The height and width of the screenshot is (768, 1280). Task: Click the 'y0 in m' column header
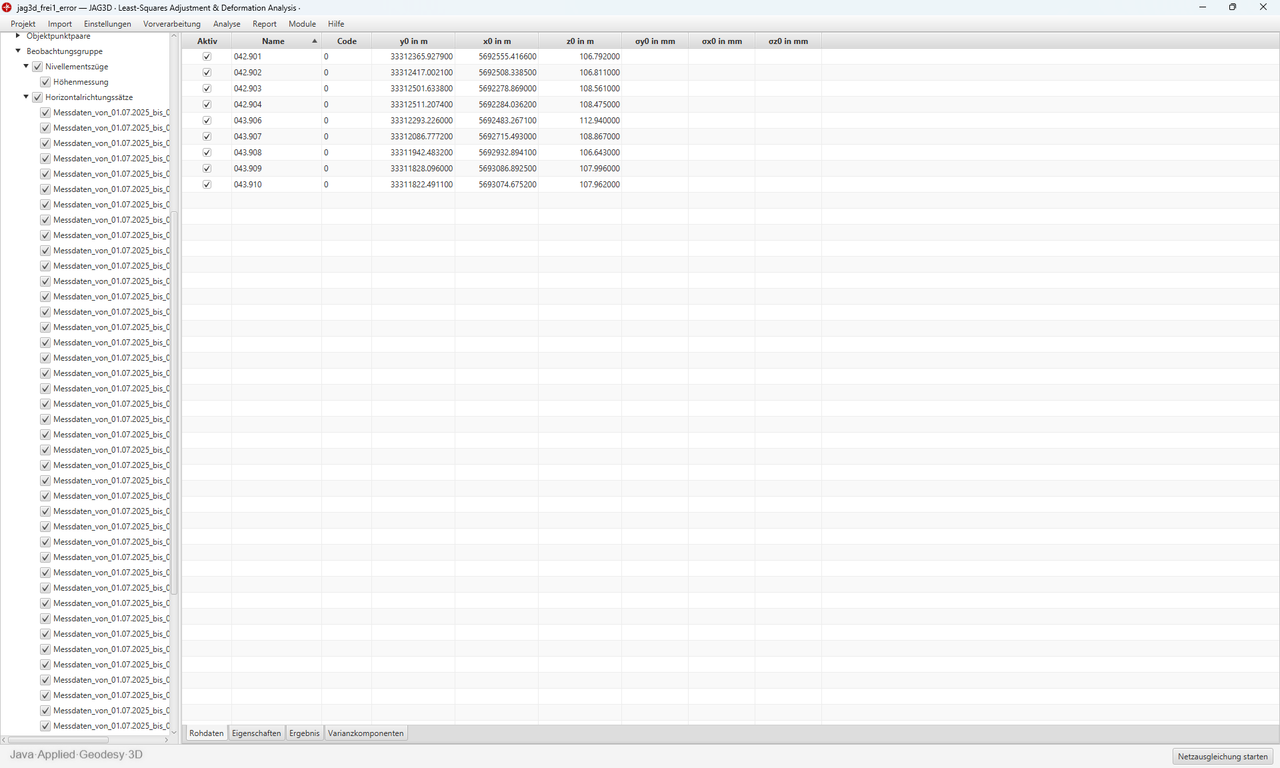[x=413, y=41]
